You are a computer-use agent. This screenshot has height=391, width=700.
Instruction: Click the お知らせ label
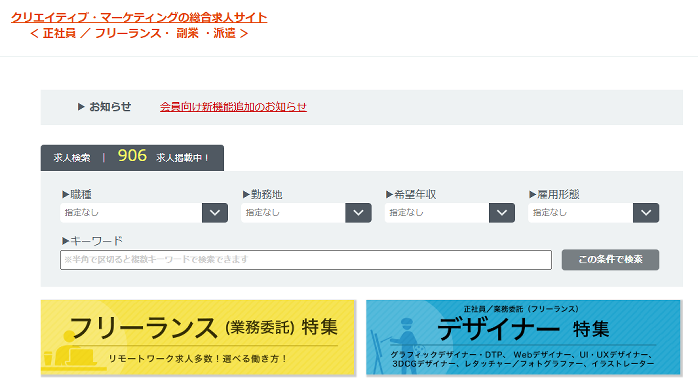pyautogui.click(x=110, y=107)
